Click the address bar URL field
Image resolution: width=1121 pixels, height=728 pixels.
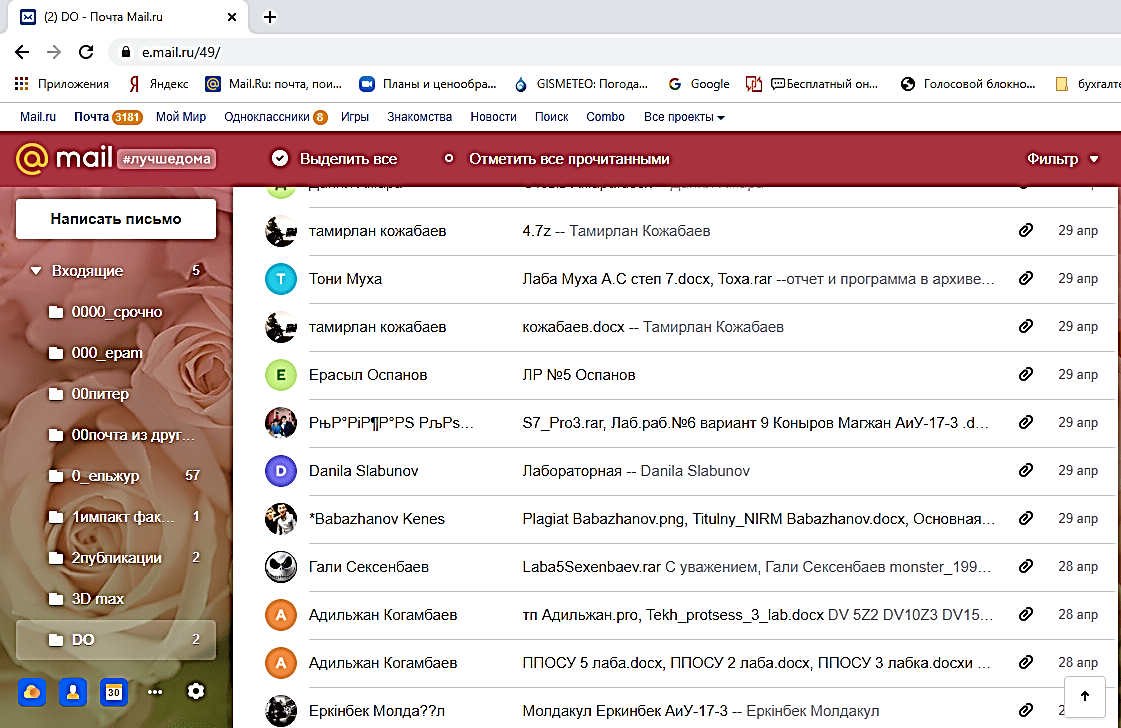click(615, 52)
